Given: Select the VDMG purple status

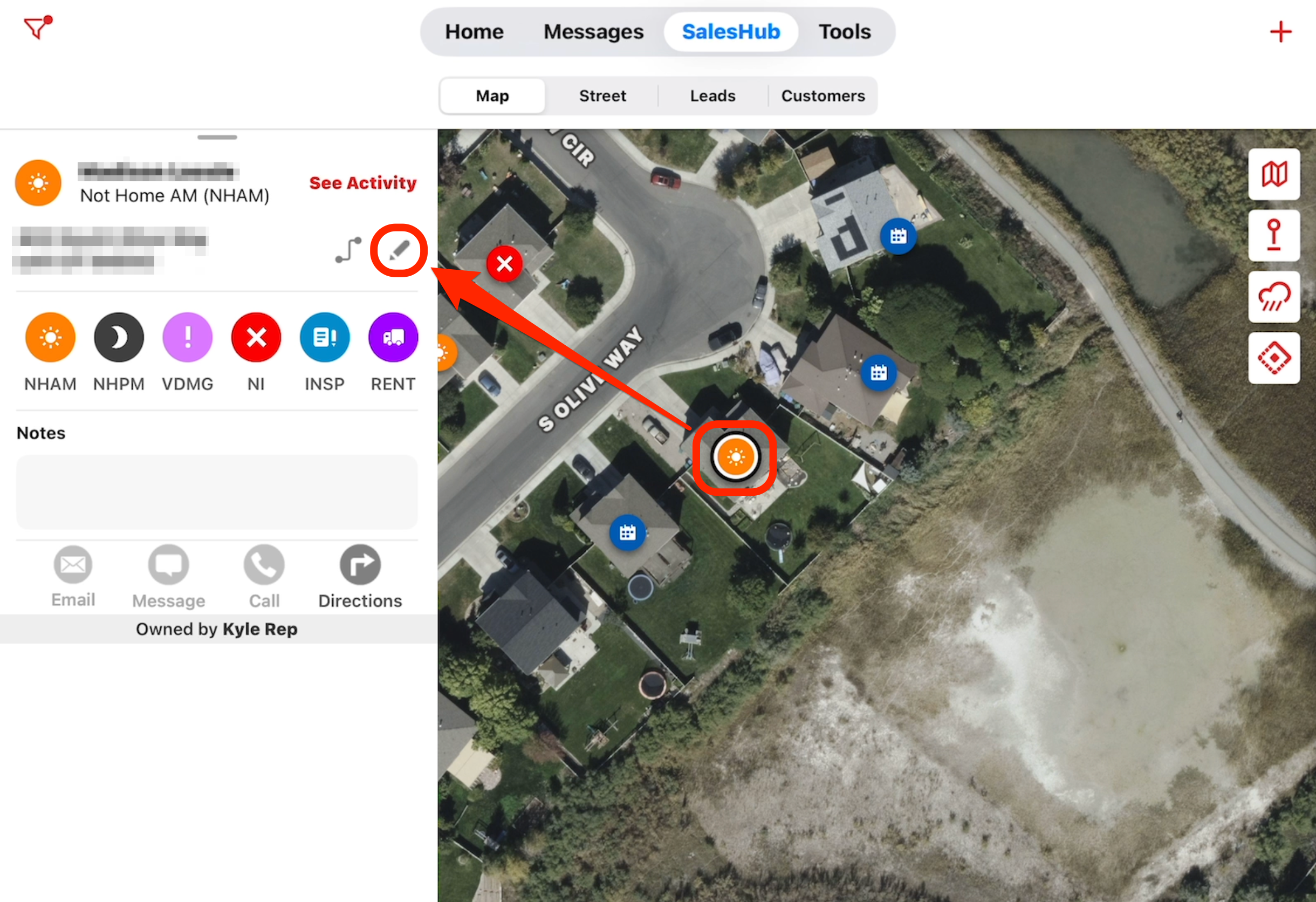Looking at the screenshot, I should tap(188, 338).
